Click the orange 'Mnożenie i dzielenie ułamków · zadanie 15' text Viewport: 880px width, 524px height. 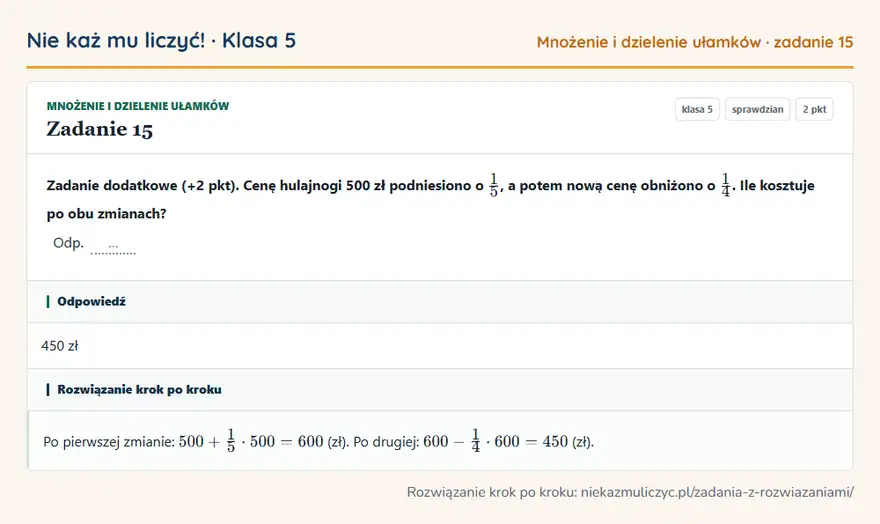coord(695,42)
